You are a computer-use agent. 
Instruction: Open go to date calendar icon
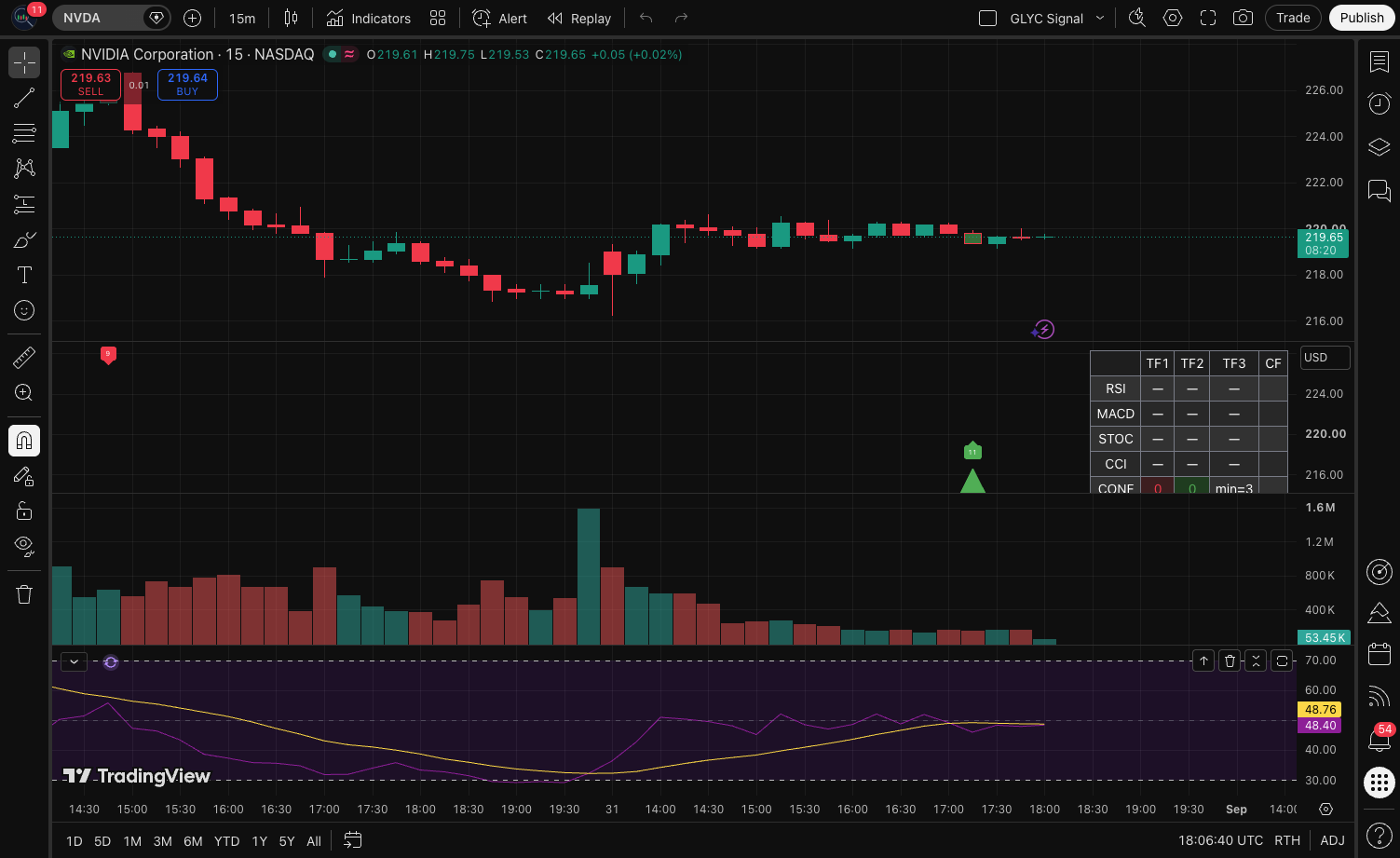pos(352,840)
